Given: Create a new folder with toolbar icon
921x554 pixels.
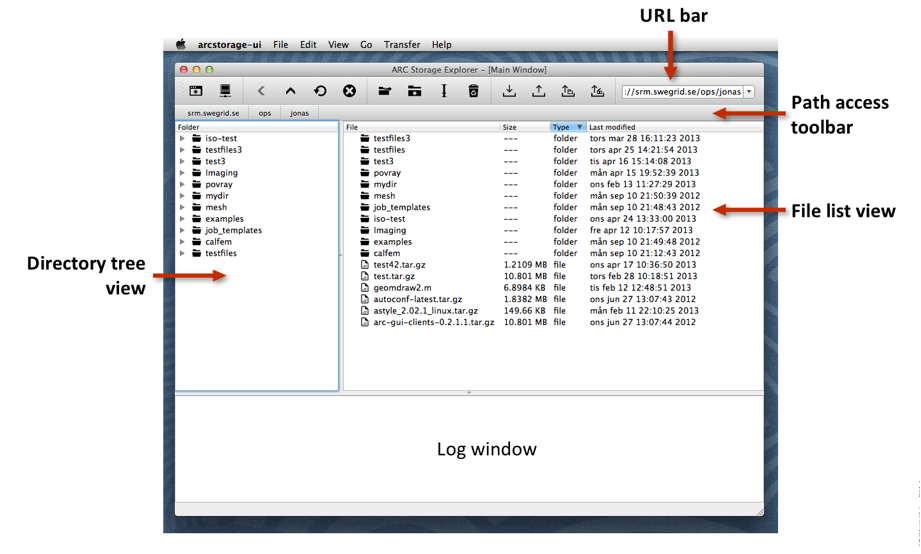Looking at the screenshot, I should pos(415,91).
